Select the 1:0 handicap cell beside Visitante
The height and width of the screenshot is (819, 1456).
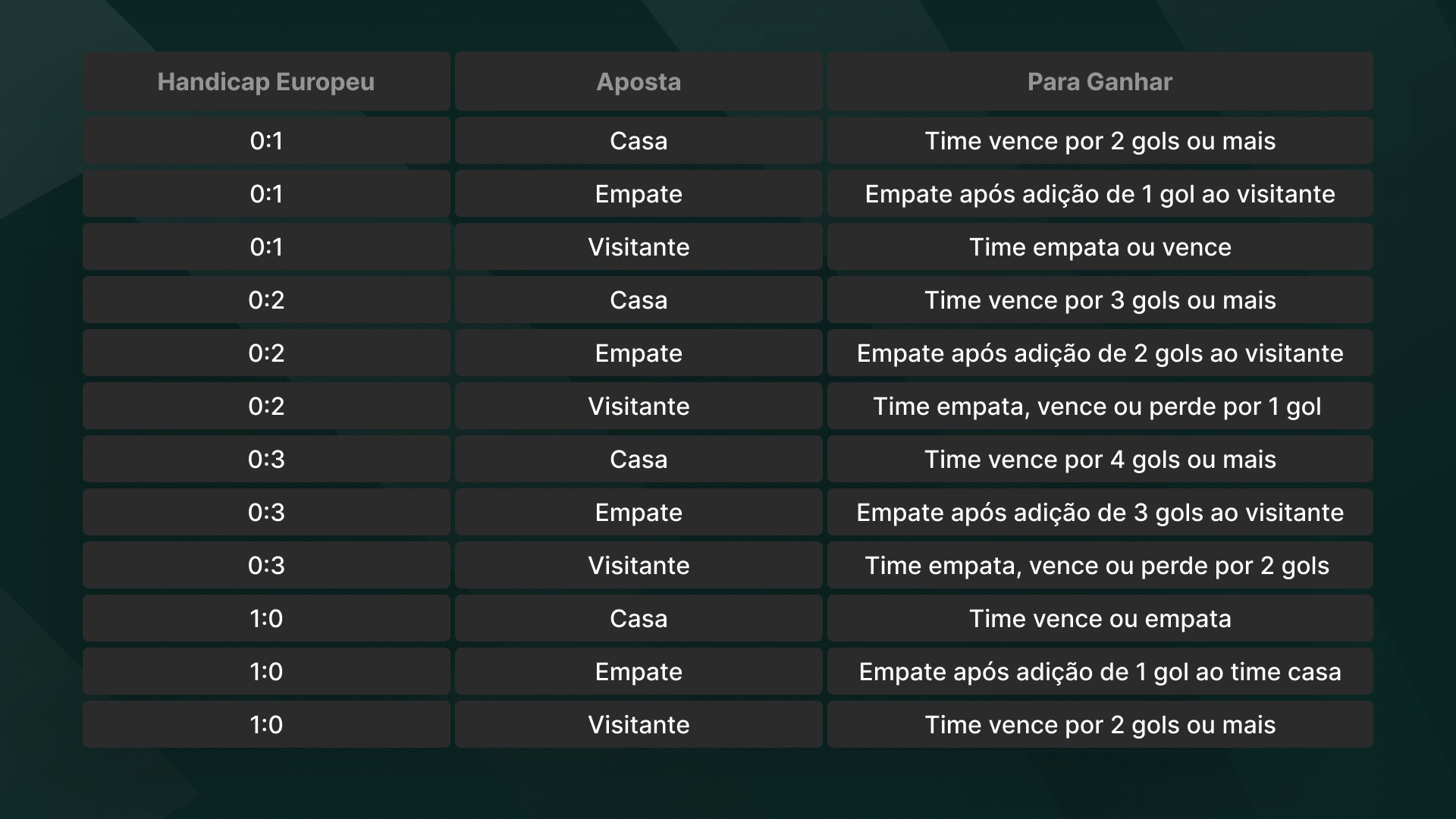pos(266,725)
